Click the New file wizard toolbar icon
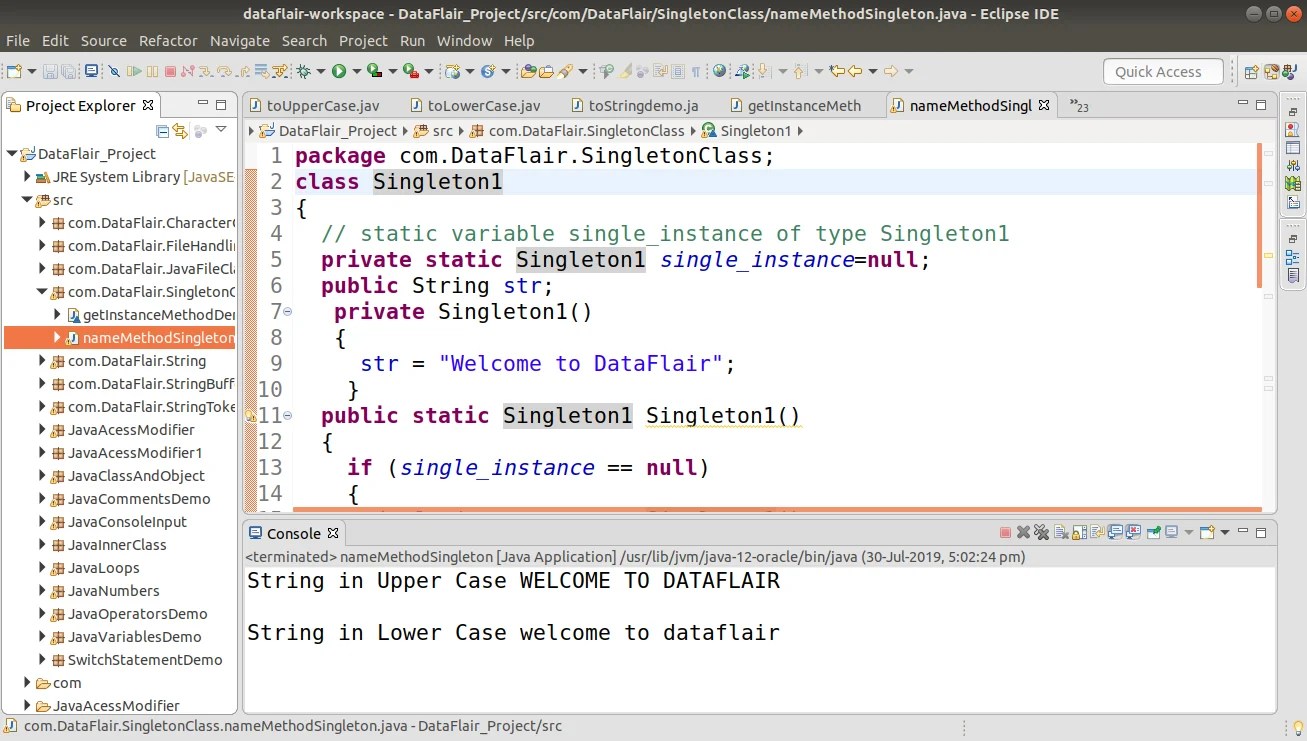Viewport: 1307px width, 741px height. pyautogui.click(x=14, y=71)
